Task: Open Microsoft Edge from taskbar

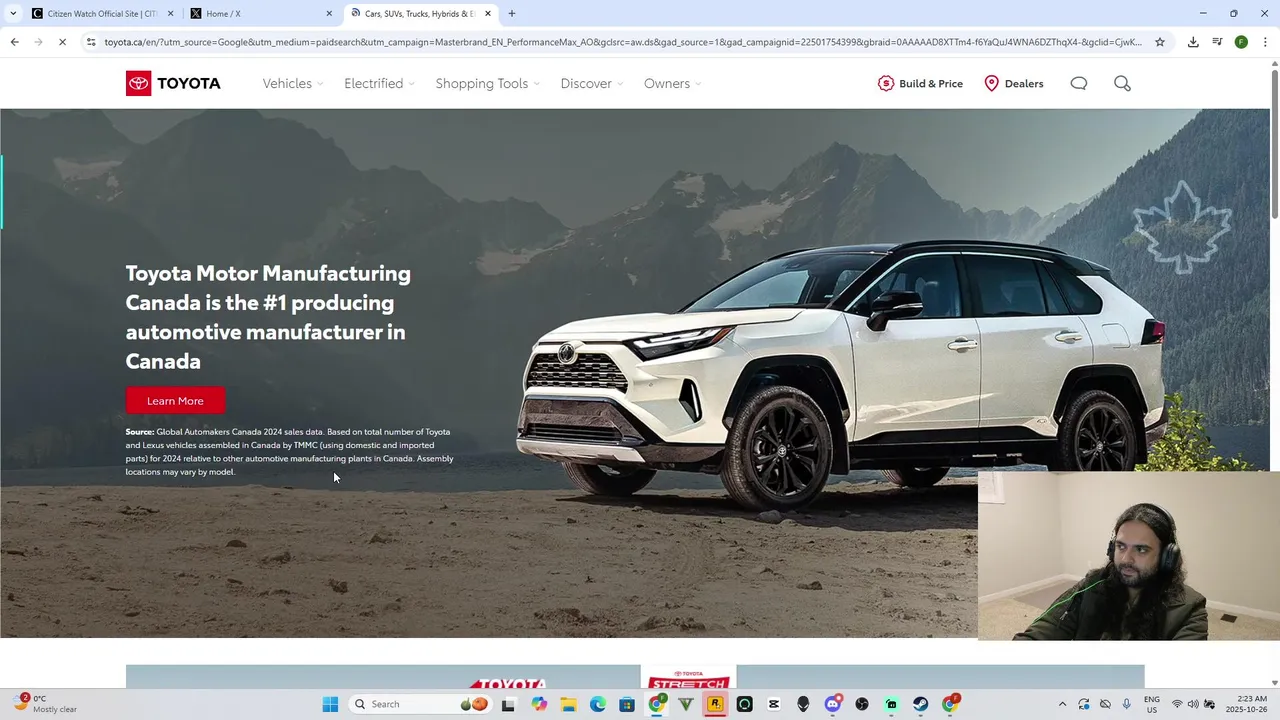Action: point(597,704)
